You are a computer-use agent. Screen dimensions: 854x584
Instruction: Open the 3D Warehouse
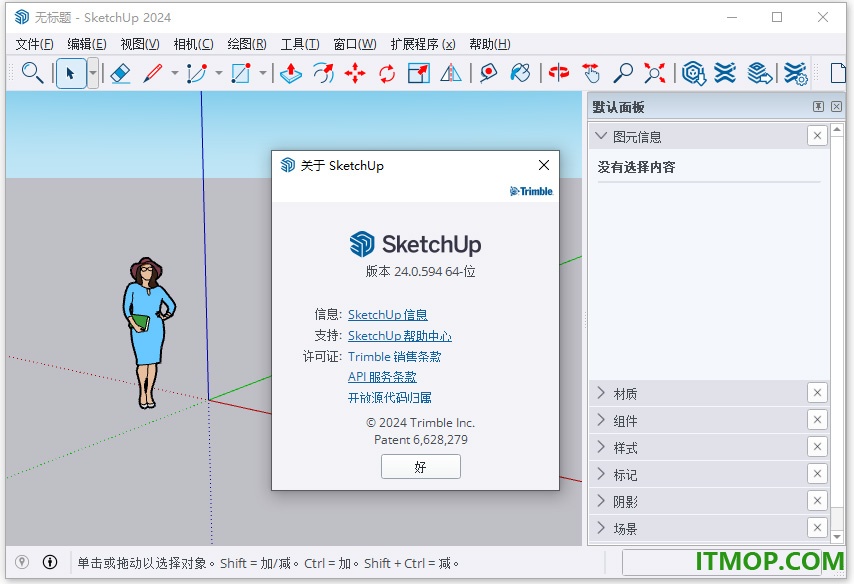pyautogui.click(x=693, y=73)
